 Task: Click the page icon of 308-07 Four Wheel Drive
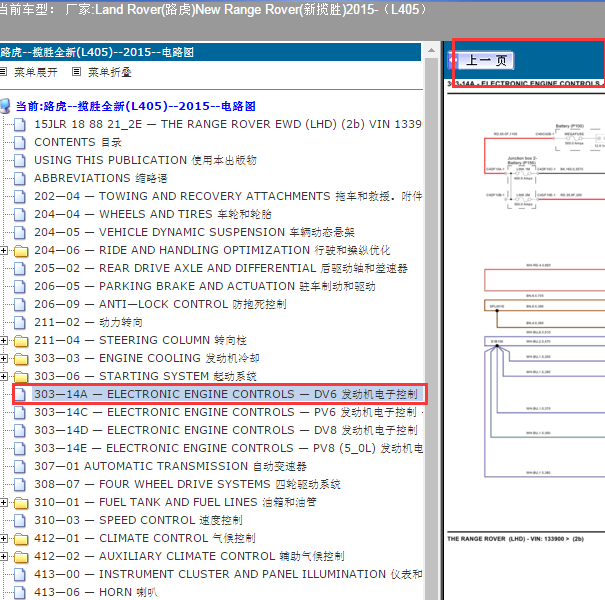[x=20, y=484]
